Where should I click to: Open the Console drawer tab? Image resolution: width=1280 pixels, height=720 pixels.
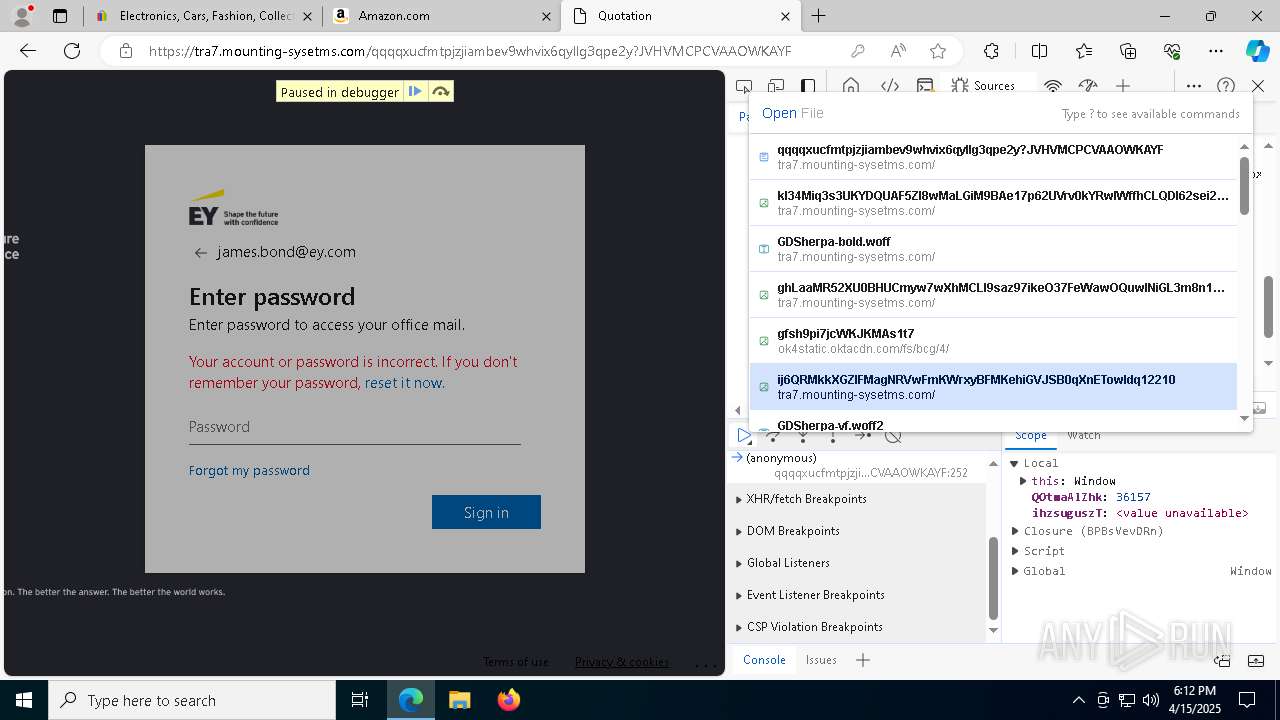pos(764,660)
